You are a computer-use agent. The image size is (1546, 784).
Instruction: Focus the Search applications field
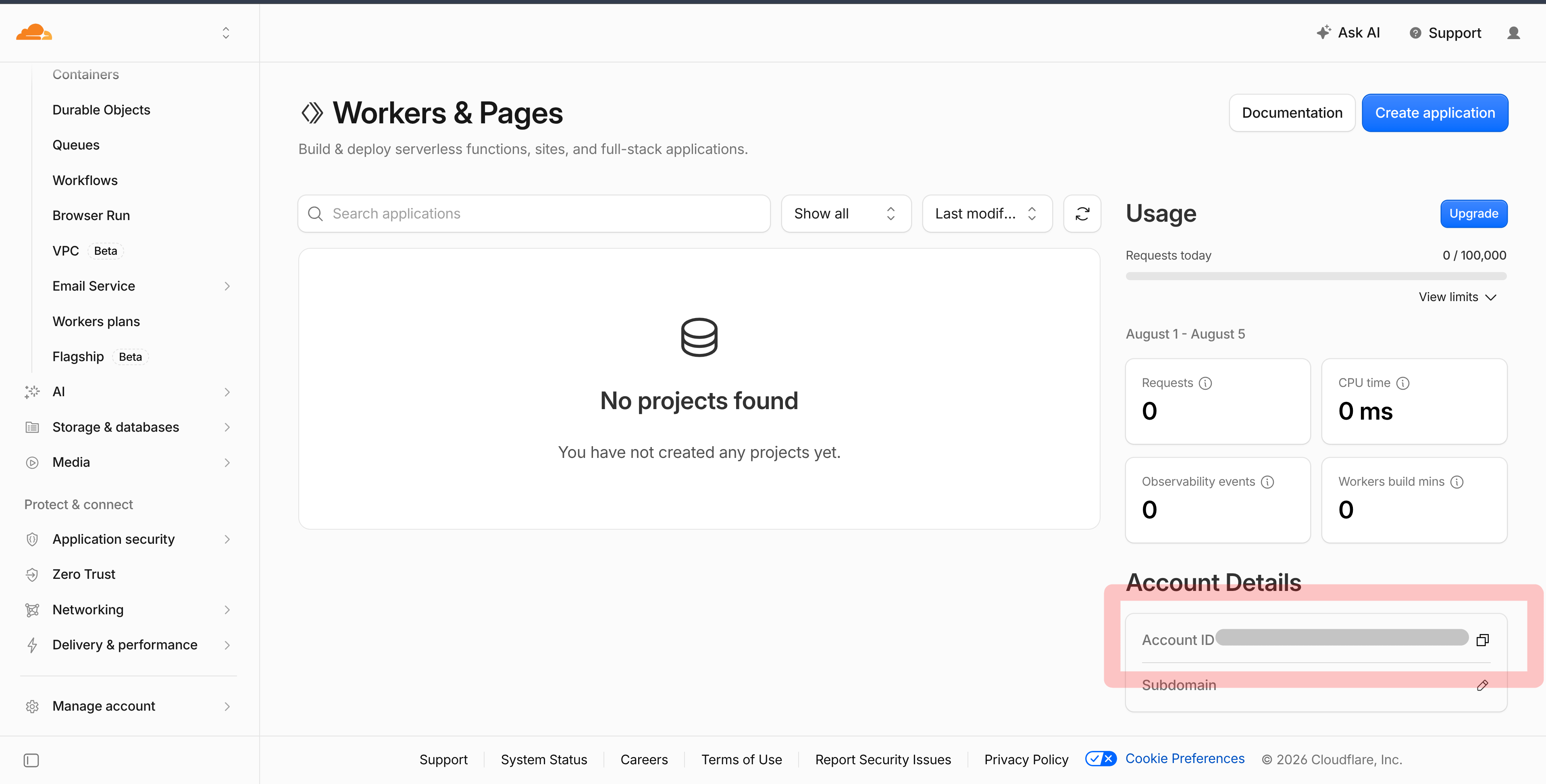[x=534, y=214]
